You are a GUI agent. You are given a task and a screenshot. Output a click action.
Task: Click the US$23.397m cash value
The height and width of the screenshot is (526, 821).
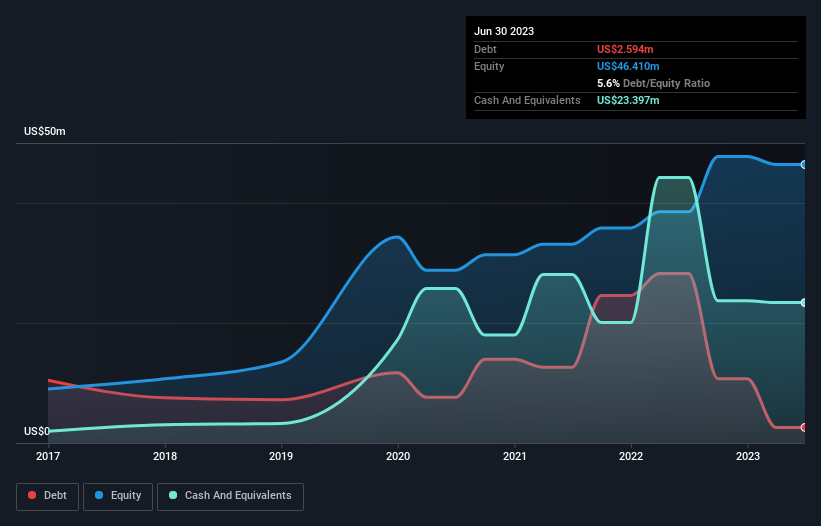pyautogui.click(x=628, y=100)
